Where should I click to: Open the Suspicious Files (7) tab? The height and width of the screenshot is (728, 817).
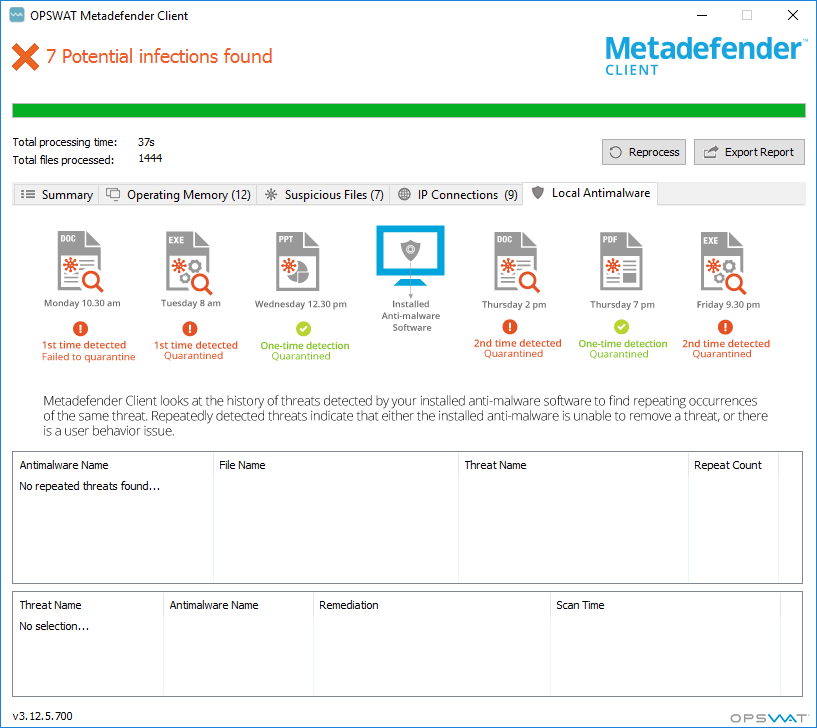324,194
